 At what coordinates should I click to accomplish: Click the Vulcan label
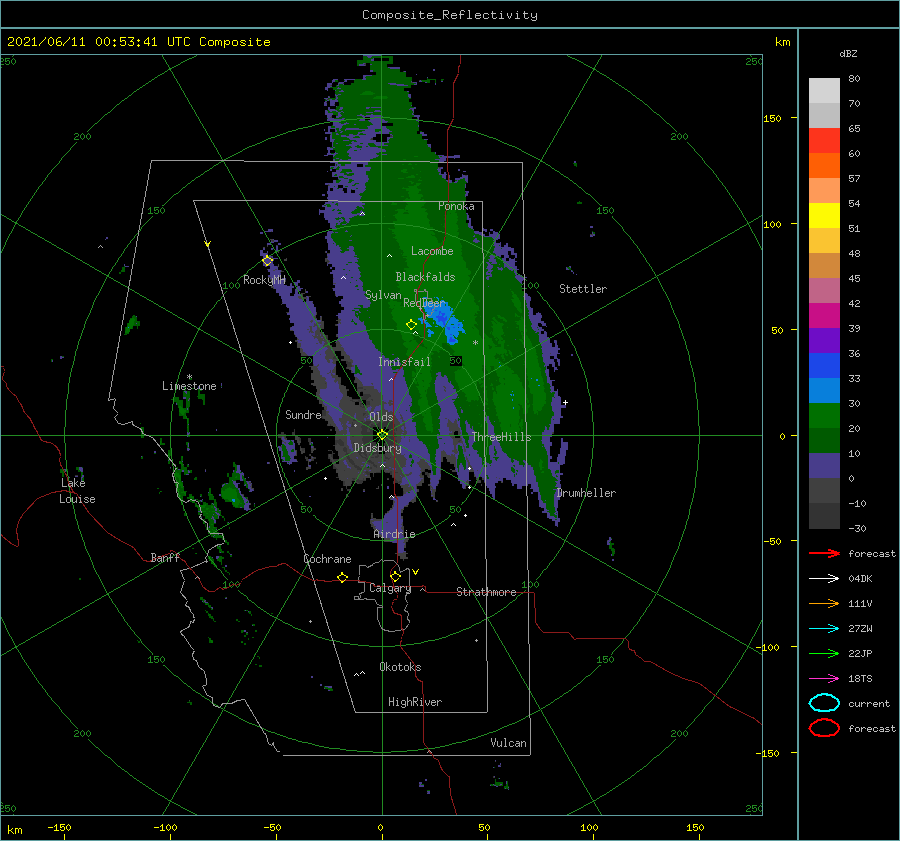[x=508, y=743]
